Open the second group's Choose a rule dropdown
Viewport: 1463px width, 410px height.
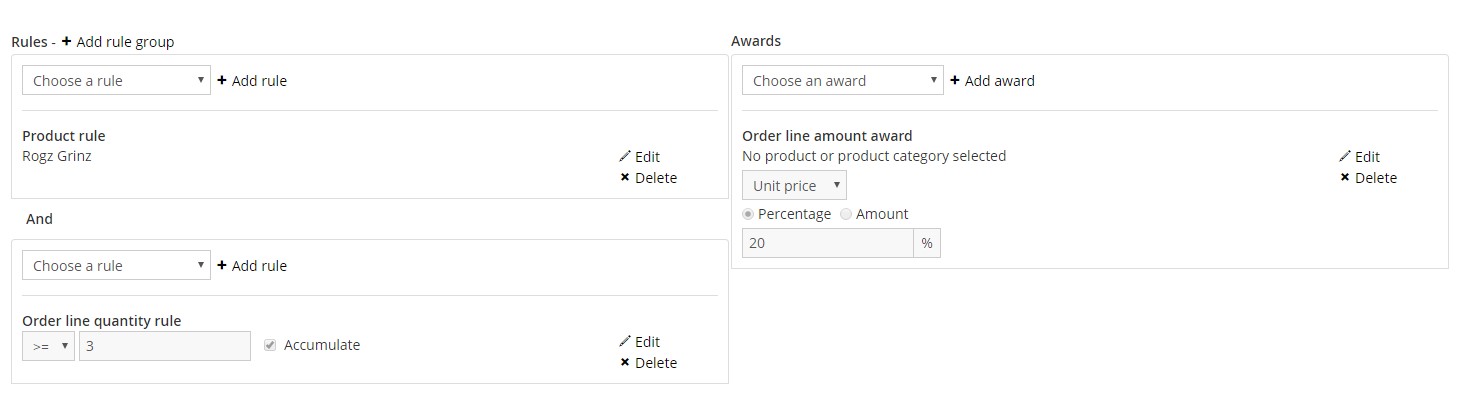pyautogui.click(x=116, y=266)
